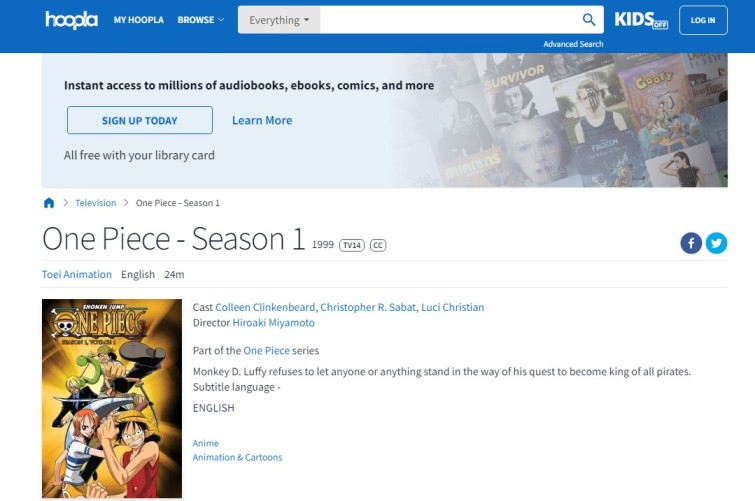The height and width of the screenshot is (501, 755).
Task: Click the 'One Piece - Season 1' breadcrumb text
Action: (x=178, y=203)
